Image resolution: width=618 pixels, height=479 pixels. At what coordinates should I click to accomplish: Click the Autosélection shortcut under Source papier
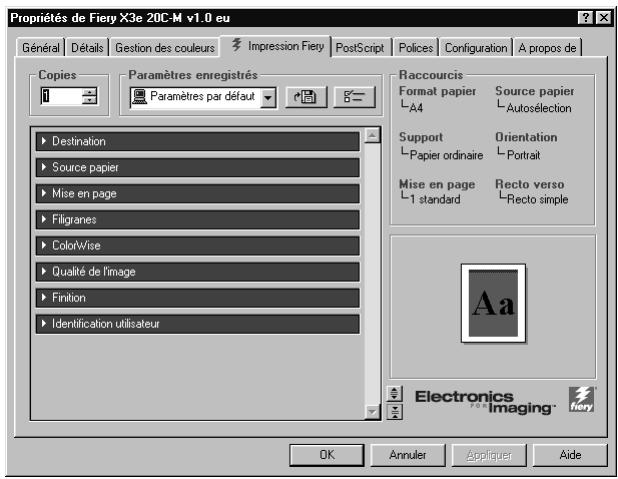pos(539,108)
